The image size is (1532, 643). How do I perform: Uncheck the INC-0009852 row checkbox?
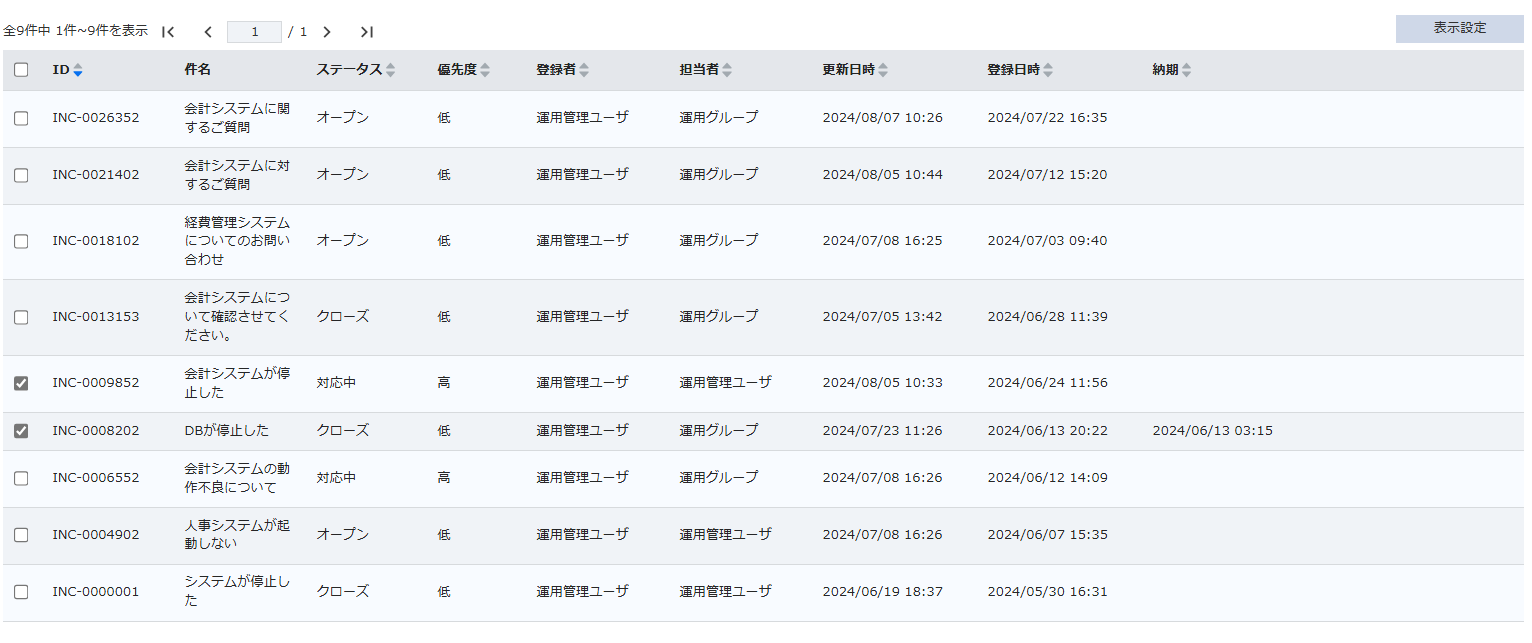(21, 383)
